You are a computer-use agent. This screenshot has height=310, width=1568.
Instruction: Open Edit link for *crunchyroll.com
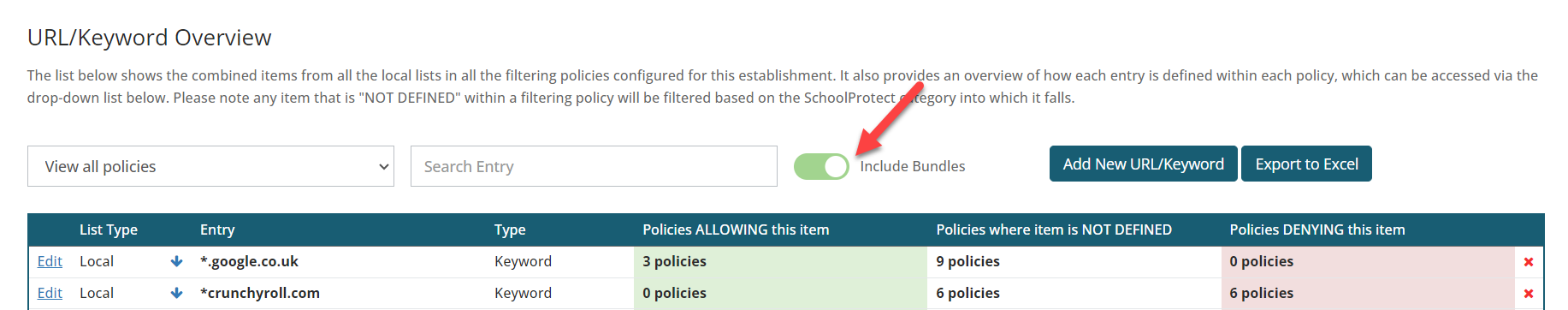pyautogui.click(x=50, y=293)
